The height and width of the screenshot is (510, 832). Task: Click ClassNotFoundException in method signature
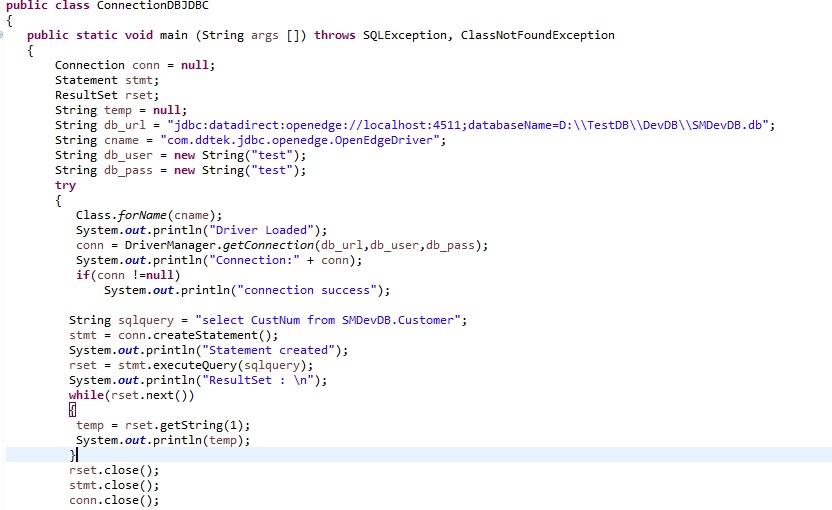pos(538,35)
